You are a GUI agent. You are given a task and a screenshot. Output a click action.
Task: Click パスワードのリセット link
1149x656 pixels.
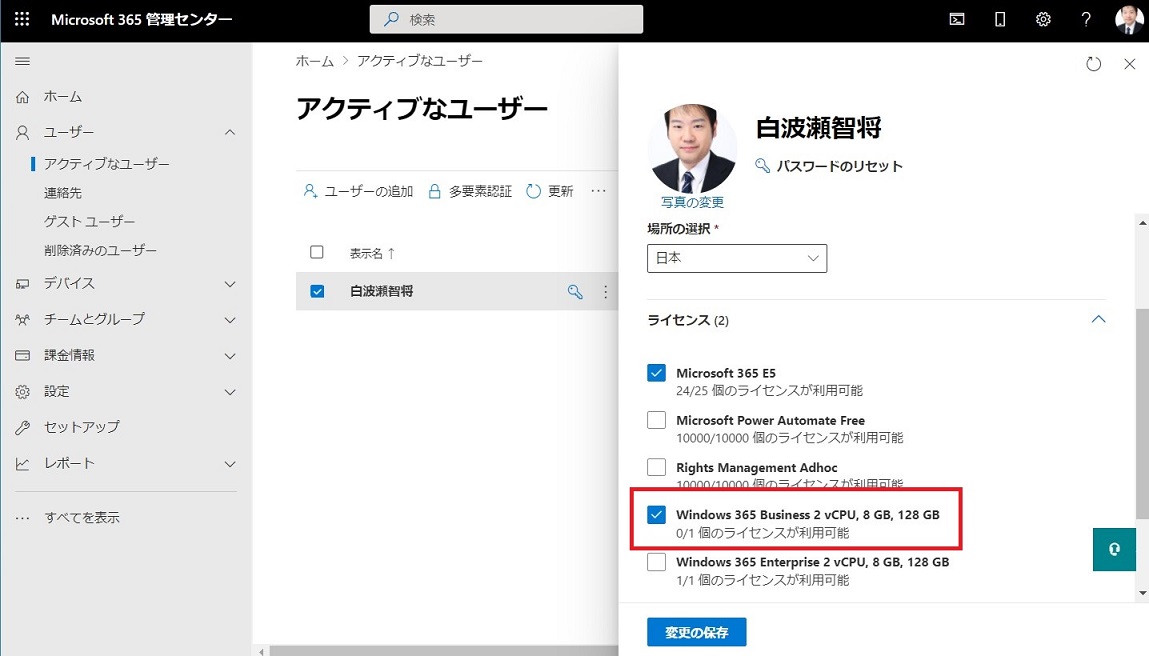[839, 166]
